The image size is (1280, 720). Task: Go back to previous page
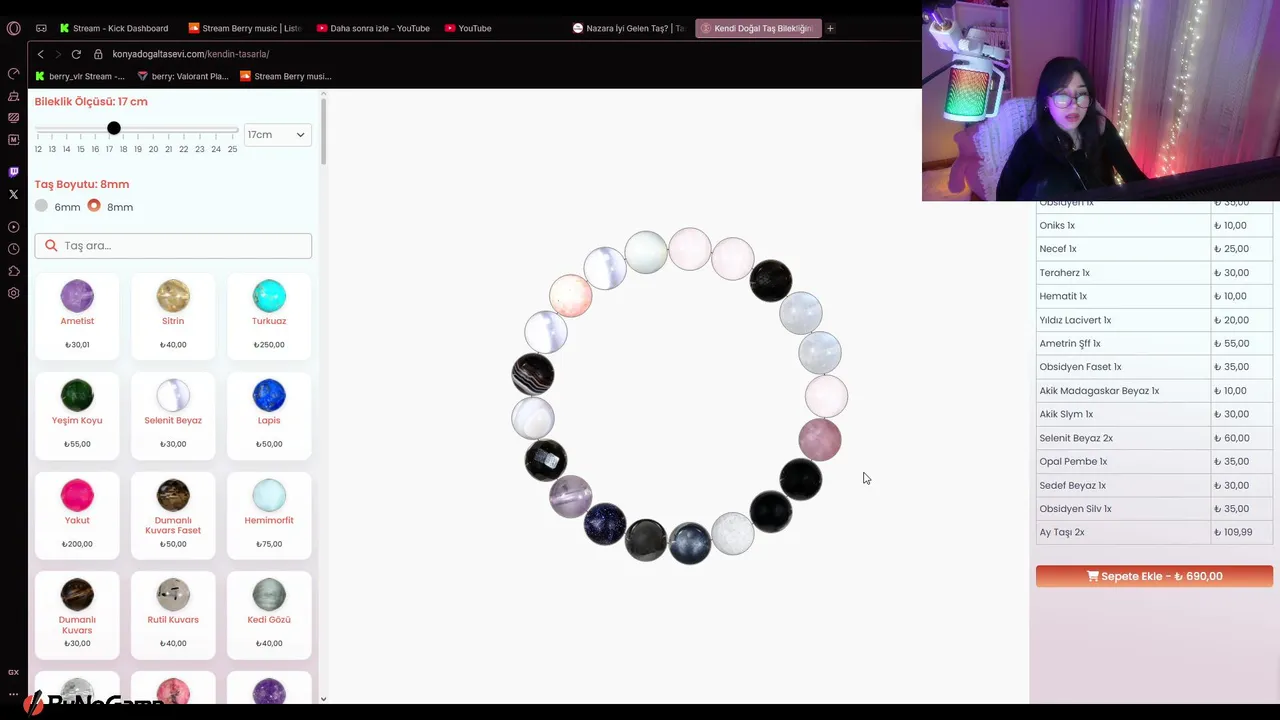pyautogui.click(x=40, y=54)
